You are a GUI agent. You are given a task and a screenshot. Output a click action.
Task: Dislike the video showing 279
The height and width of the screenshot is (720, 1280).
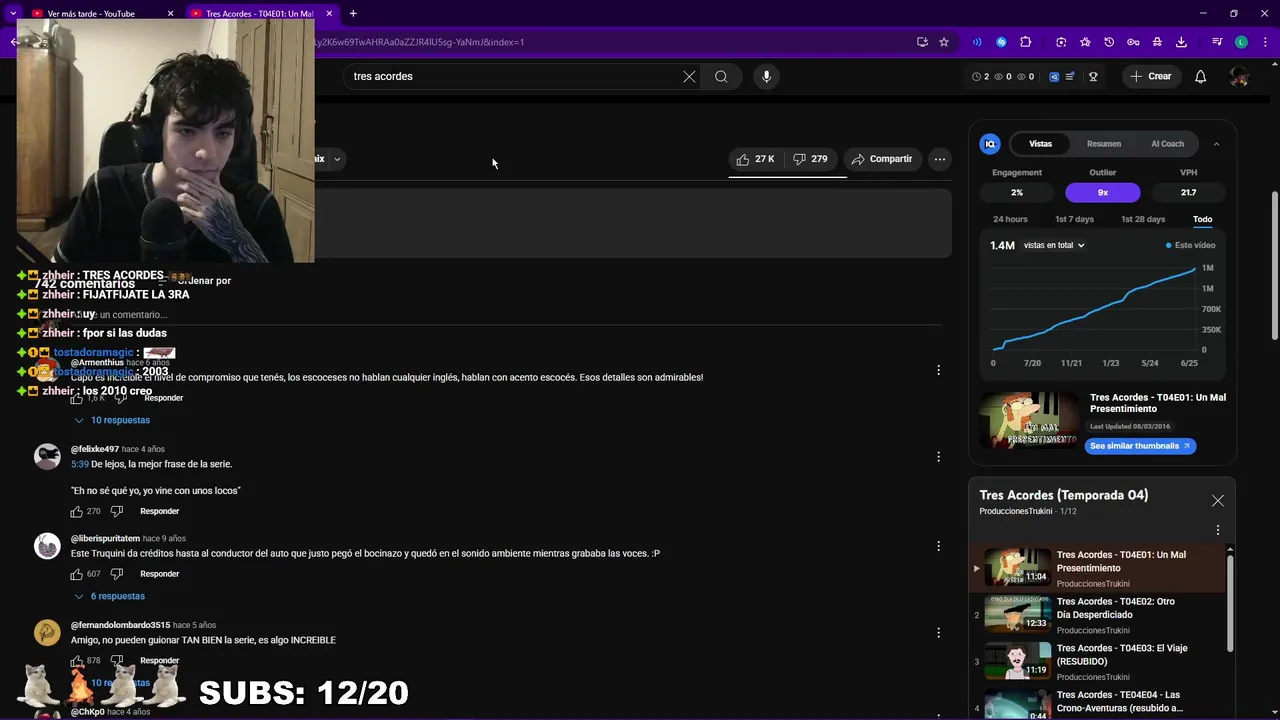point(810,159)
